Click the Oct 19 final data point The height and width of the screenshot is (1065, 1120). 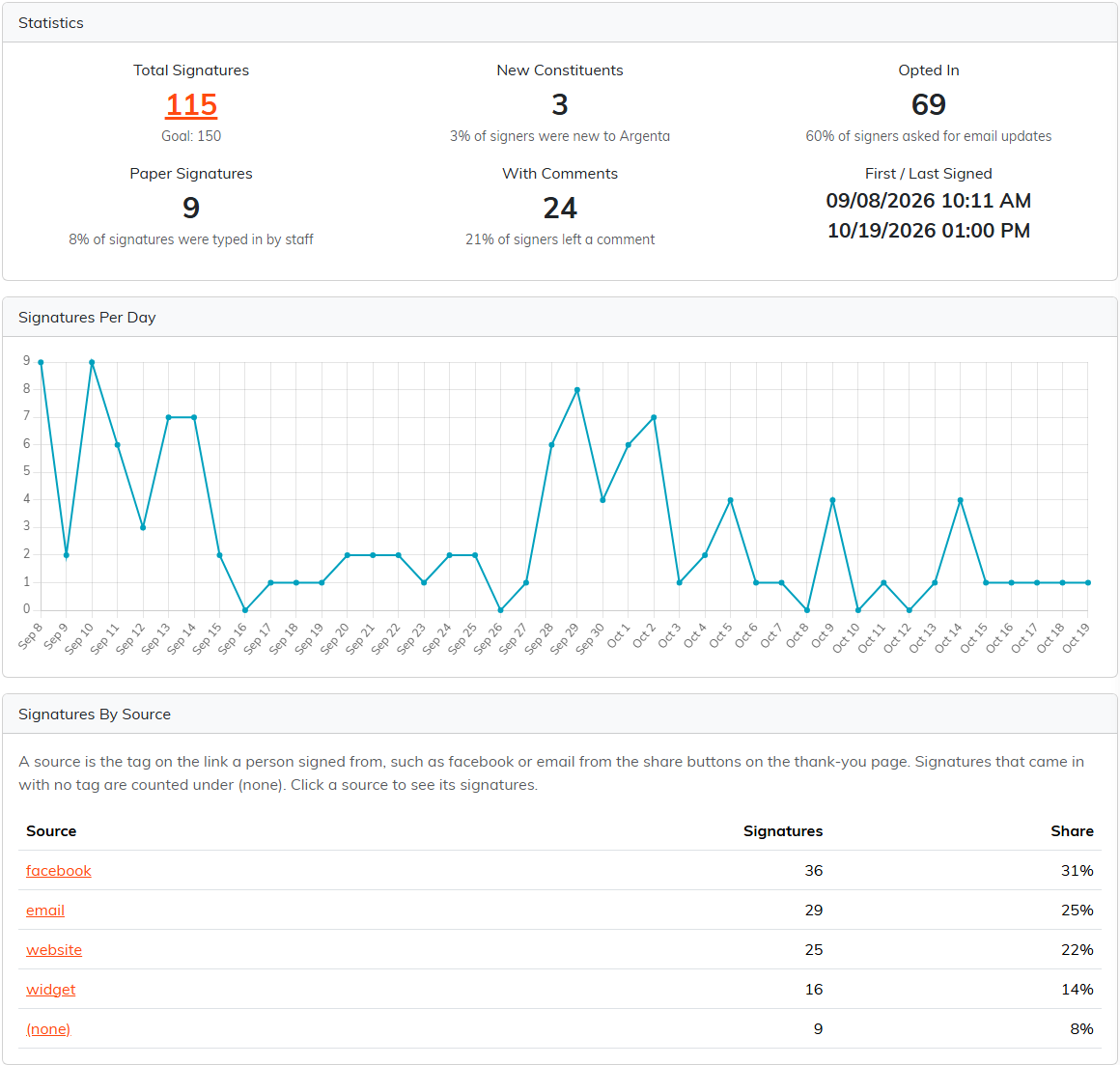(x=1088, y=583)
